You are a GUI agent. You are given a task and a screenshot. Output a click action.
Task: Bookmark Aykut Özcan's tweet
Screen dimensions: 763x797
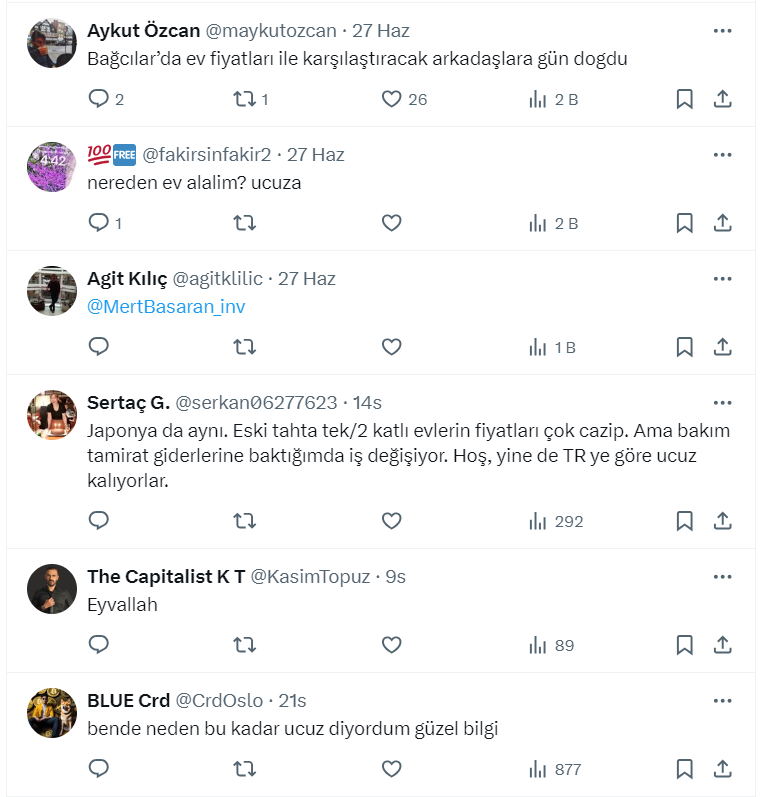(684, 99)
